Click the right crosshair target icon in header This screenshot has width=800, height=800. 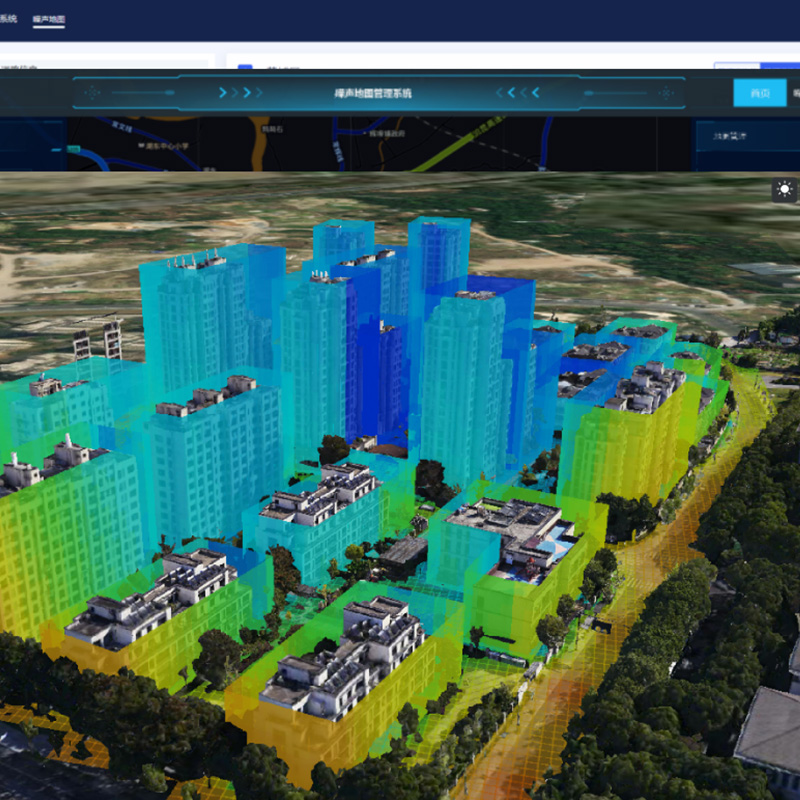pos(663,93)
